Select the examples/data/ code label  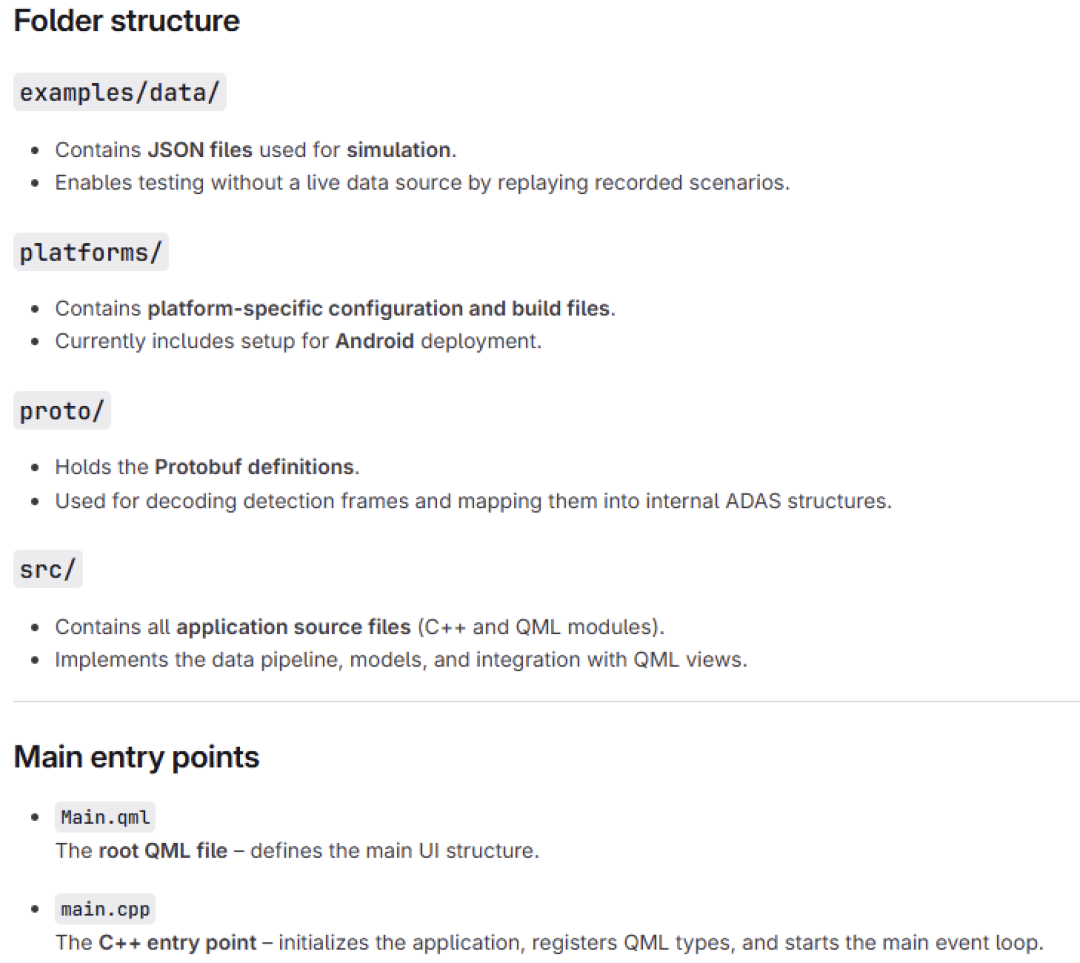(120, 92)
